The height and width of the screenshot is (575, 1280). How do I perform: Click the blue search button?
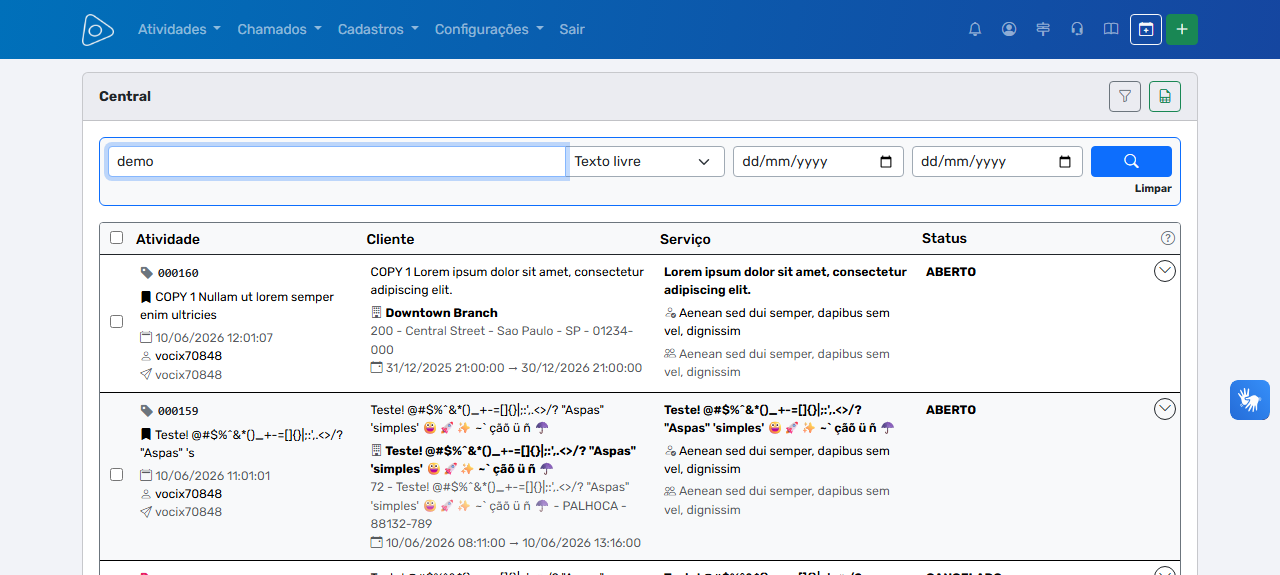tap(1131, 161)
